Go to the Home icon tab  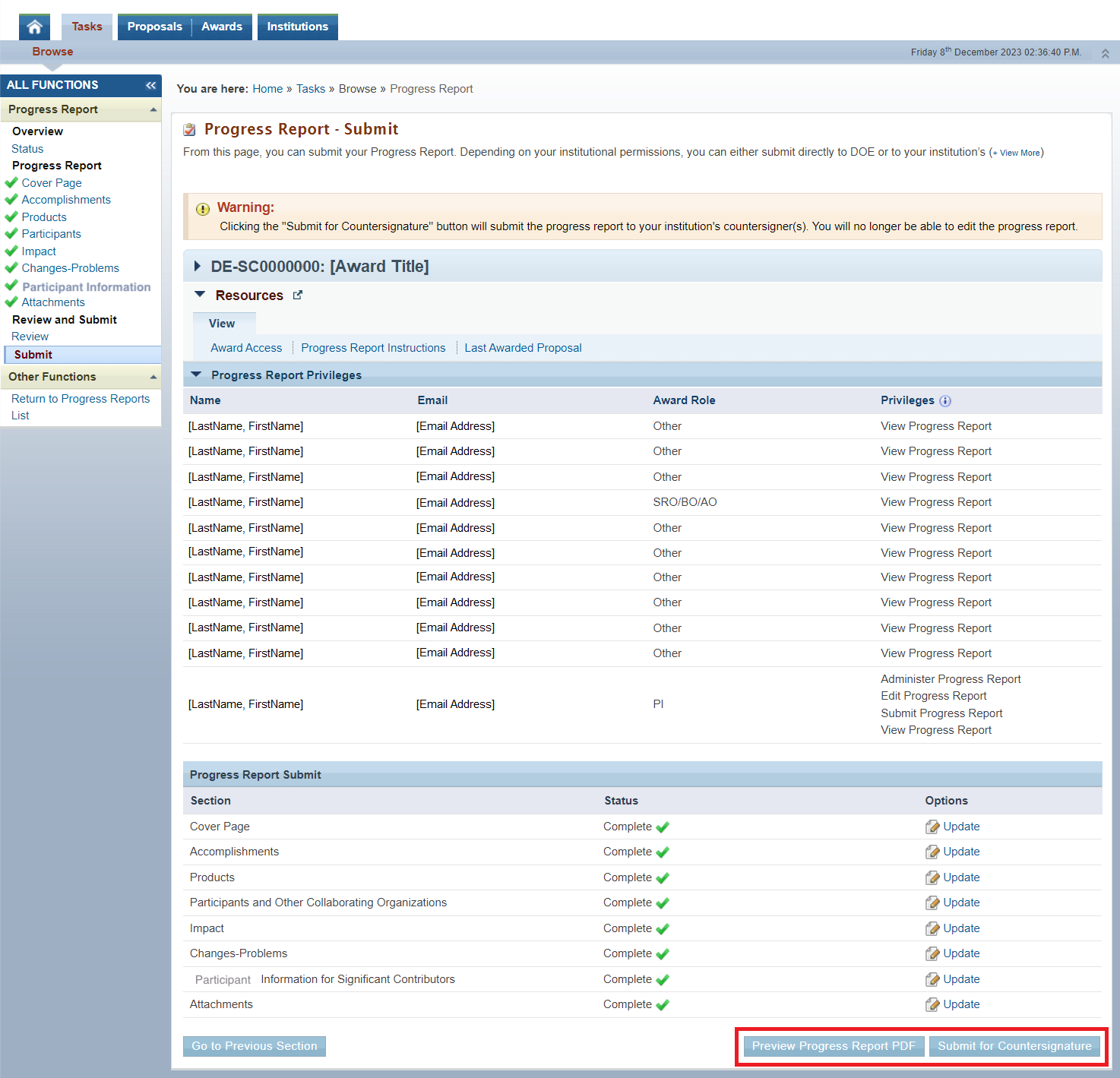[34, 27]
